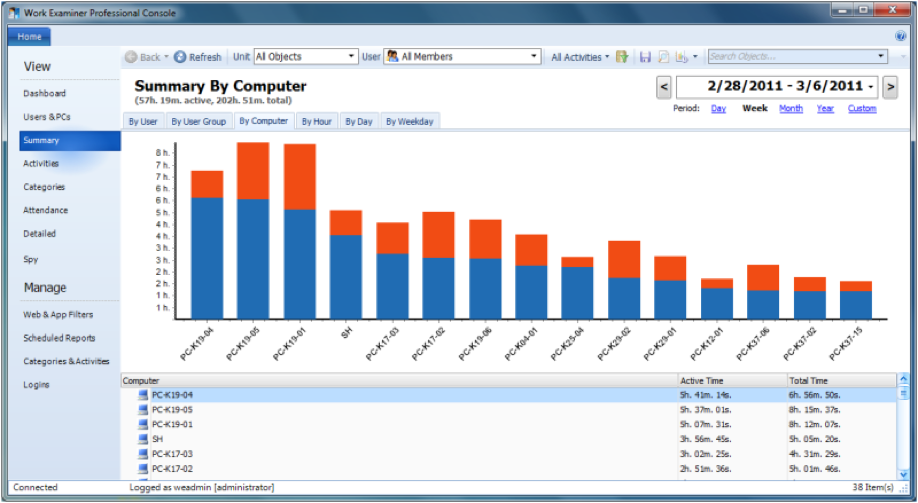This screenshot has width=918, height=503.
Task: Advance to the next date range
Action: click(x=890, y=87)
